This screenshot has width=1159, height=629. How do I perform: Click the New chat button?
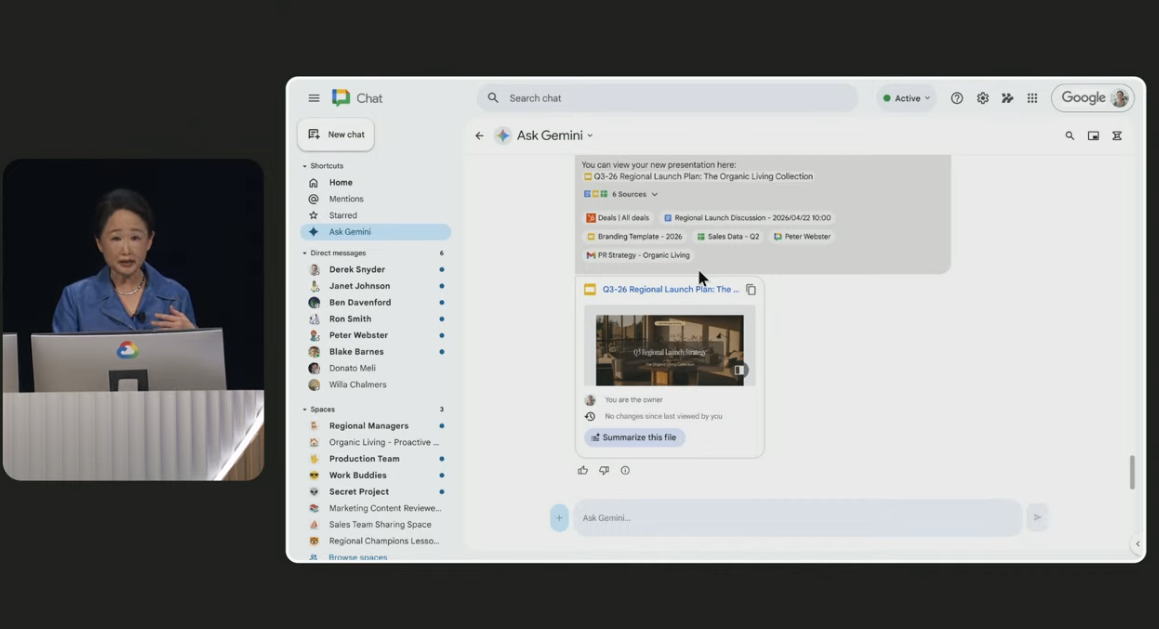pyautogui.click(x=336, y=134)
